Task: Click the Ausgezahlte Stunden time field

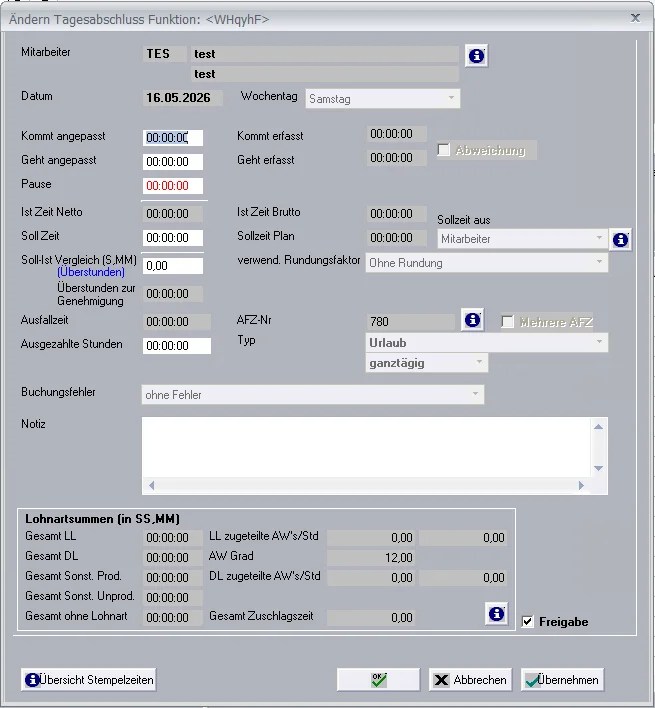Action: pos(177,345)
